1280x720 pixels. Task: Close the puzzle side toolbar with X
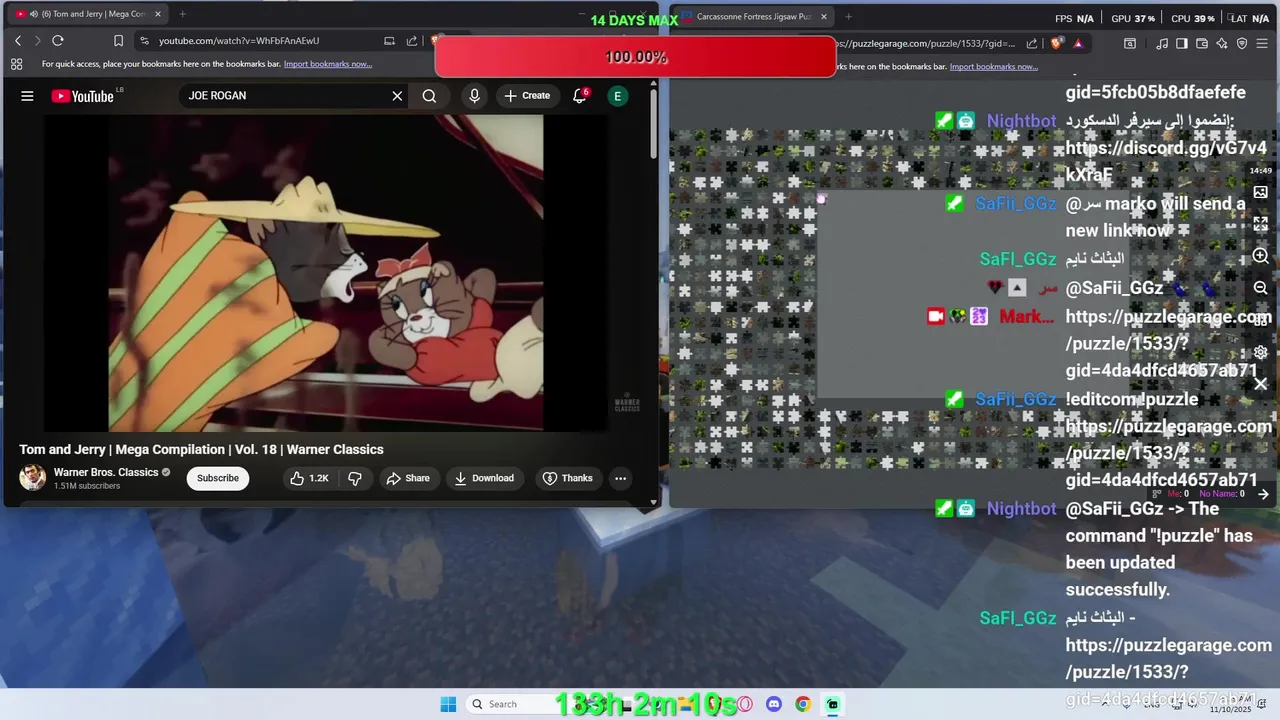pos(1261,384)
